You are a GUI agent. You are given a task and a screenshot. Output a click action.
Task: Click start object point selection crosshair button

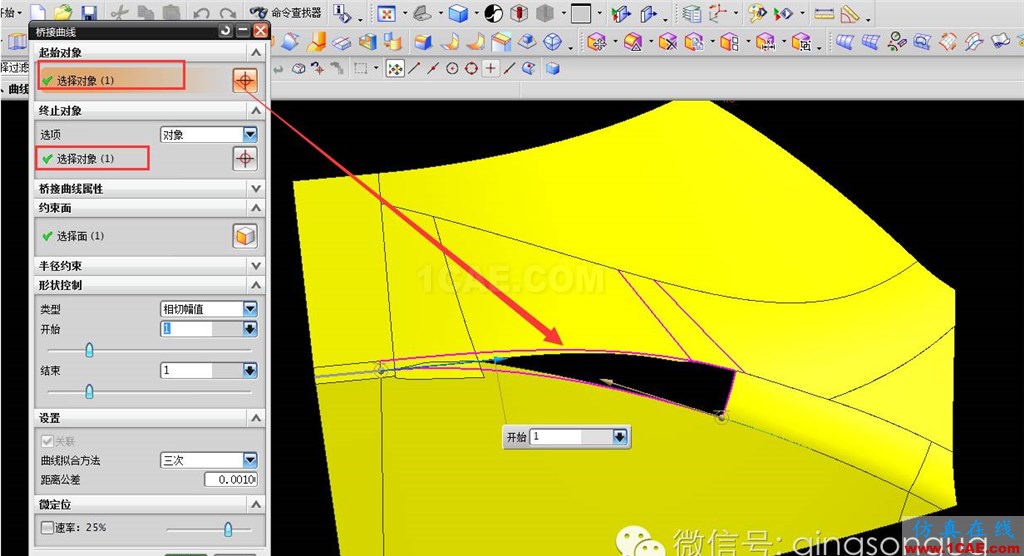pyautogui.click(x=245, y=80)
